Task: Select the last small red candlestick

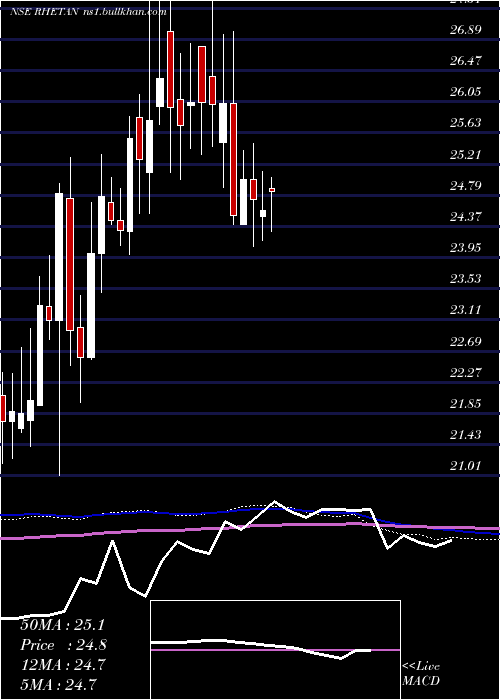Action: pos(272,190)
